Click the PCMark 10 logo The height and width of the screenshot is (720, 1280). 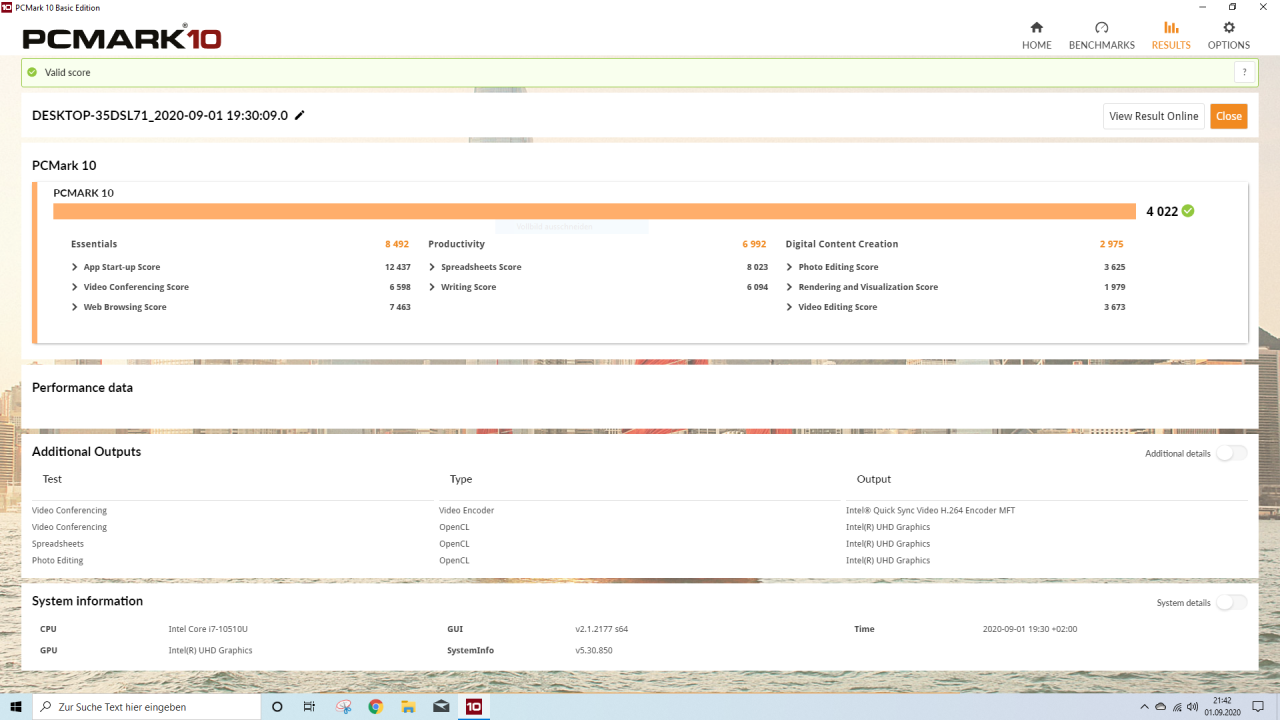click(x=122, y=38)
